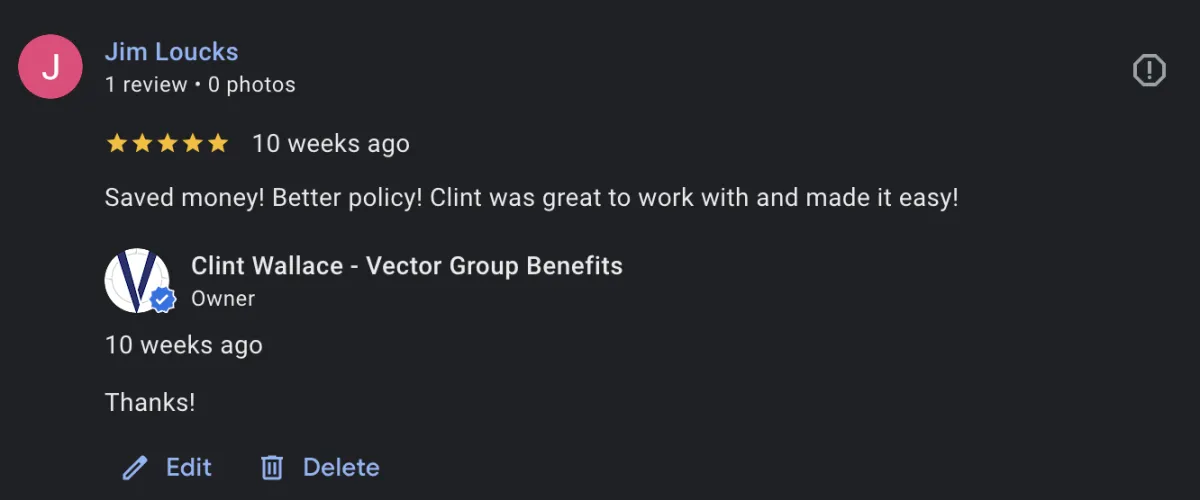Click the first gold rating star
Viewport: 1200px width, 500px height.
click(117, 143)
